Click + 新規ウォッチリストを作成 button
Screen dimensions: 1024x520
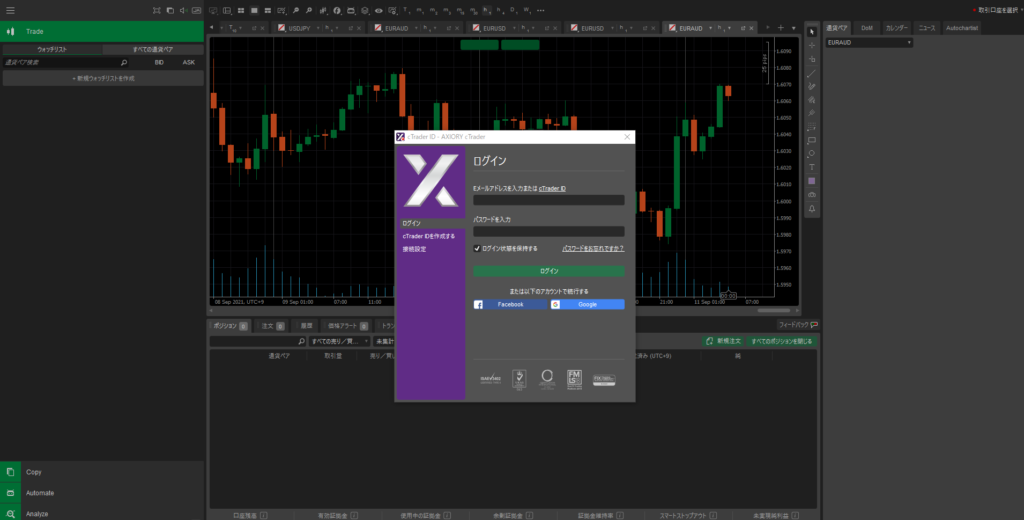[x=103, y=78]
